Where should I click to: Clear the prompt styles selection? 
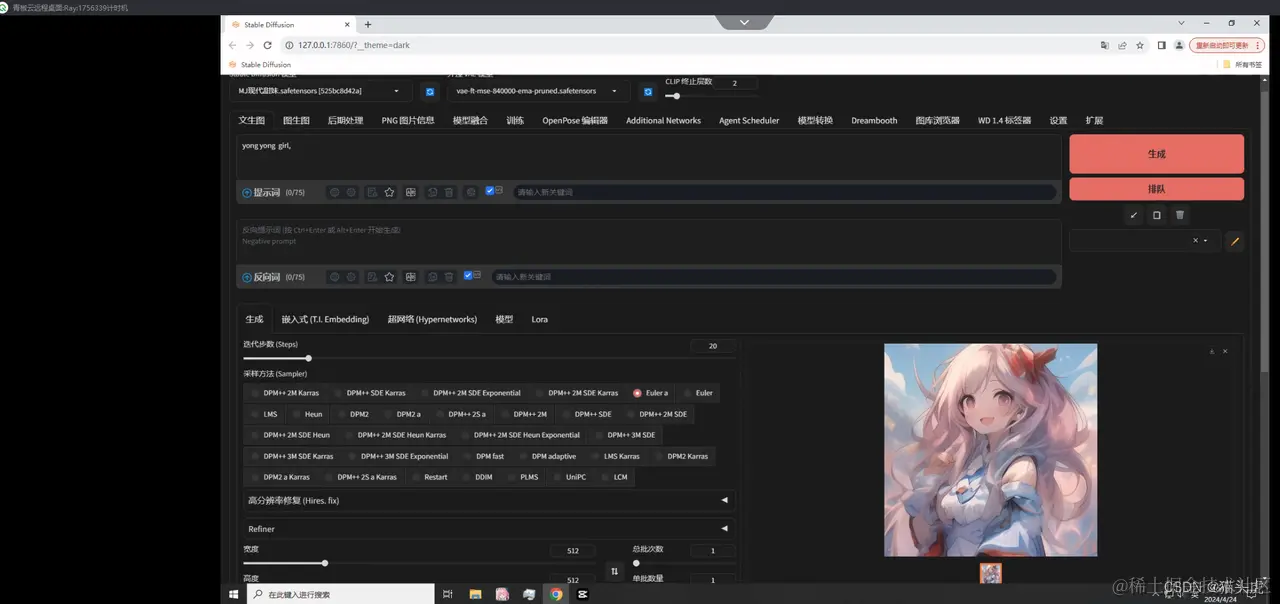click(1195, 241)
